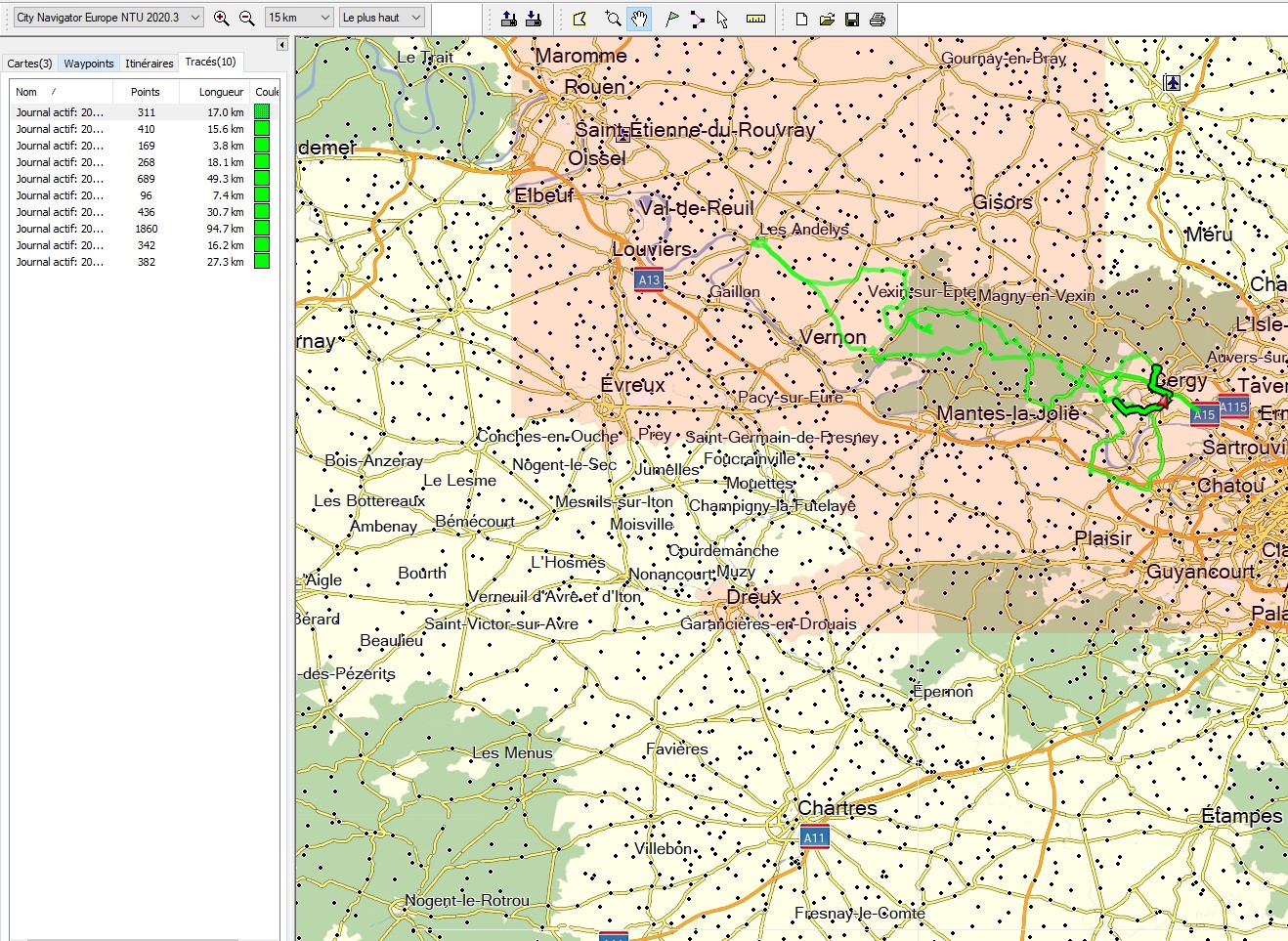Open the 15 km scale dropdown
Viewport: 1288px width, 941px height.
pyautogui.click(x=300, y=18)
